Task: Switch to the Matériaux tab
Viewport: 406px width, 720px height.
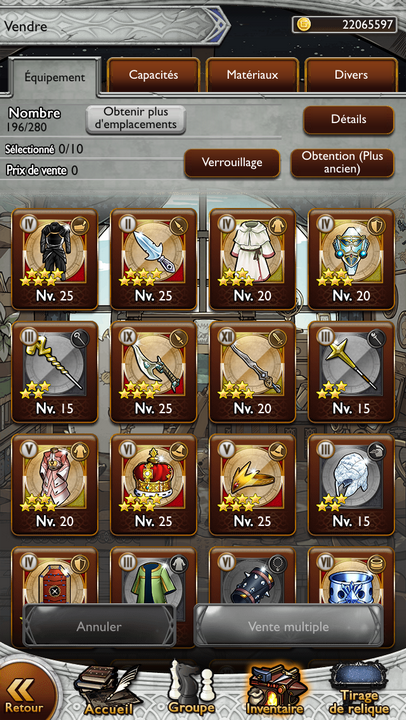Action: [253, 75]
